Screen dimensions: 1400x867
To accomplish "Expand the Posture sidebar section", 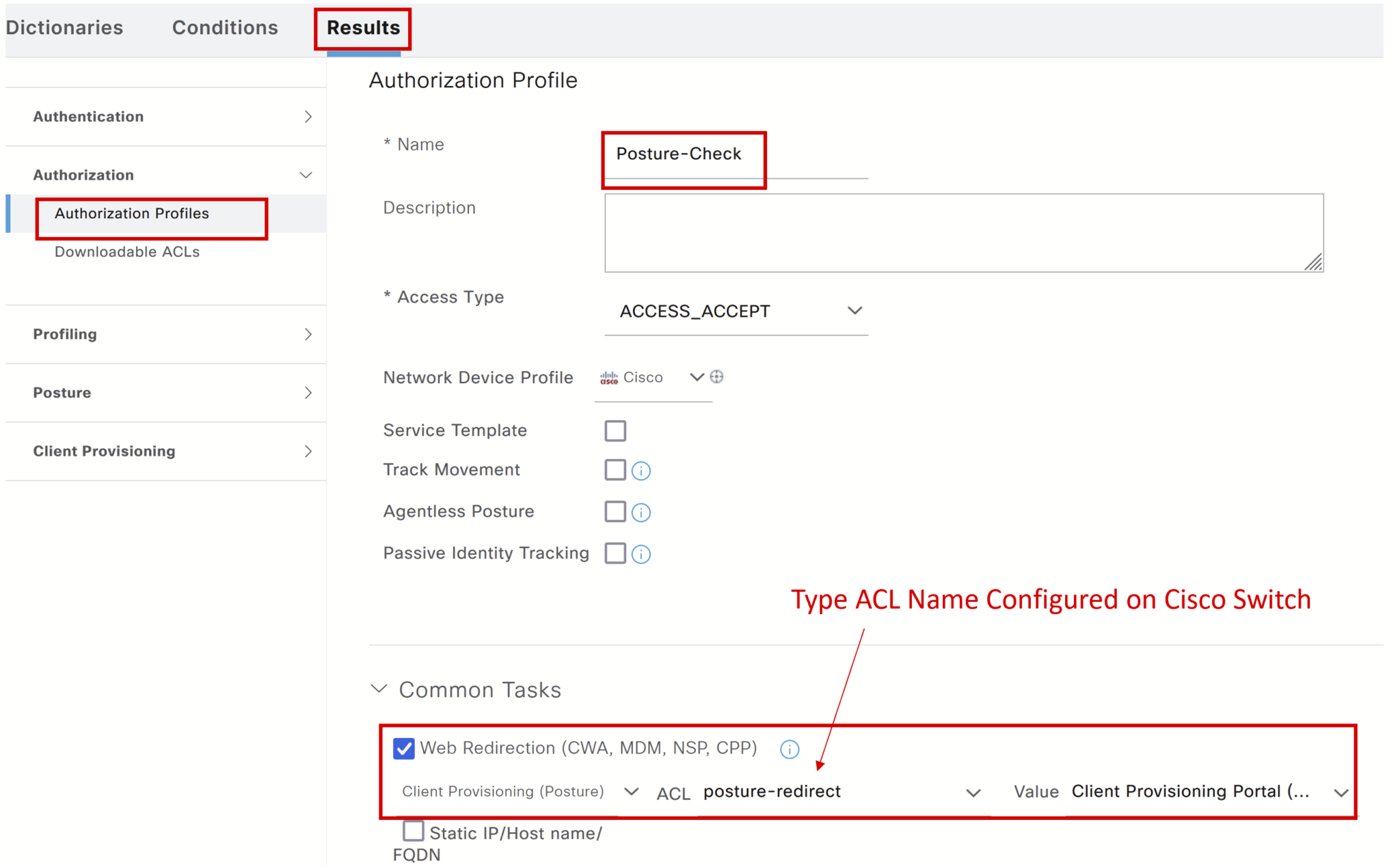I will (307, 392).
